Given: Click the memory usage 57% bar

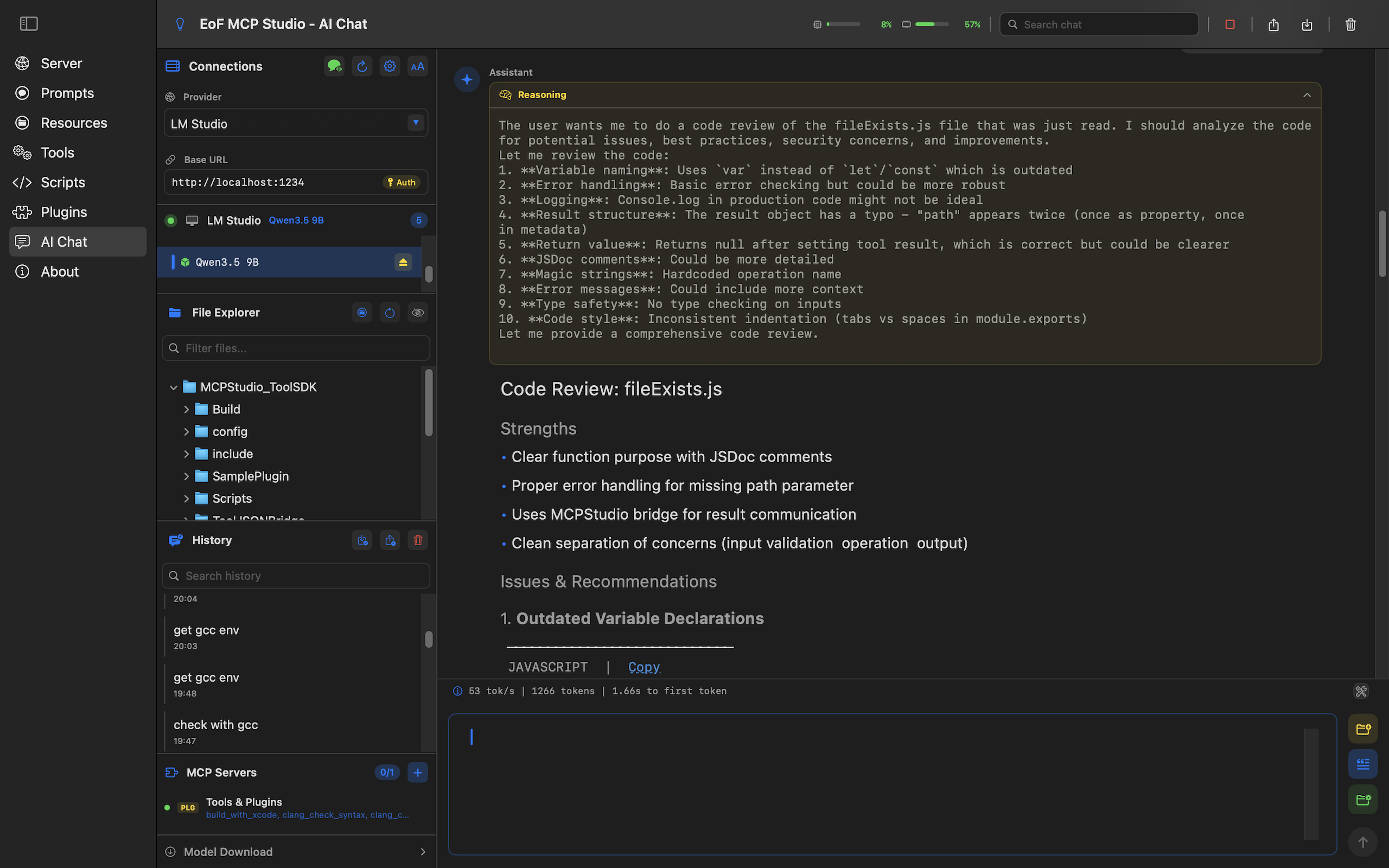Looking at the screenshot, I should point(932,25).
